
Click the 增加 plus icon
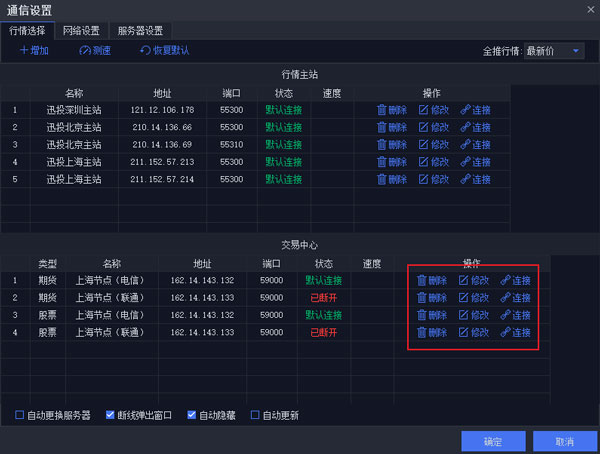pos(24,50)
